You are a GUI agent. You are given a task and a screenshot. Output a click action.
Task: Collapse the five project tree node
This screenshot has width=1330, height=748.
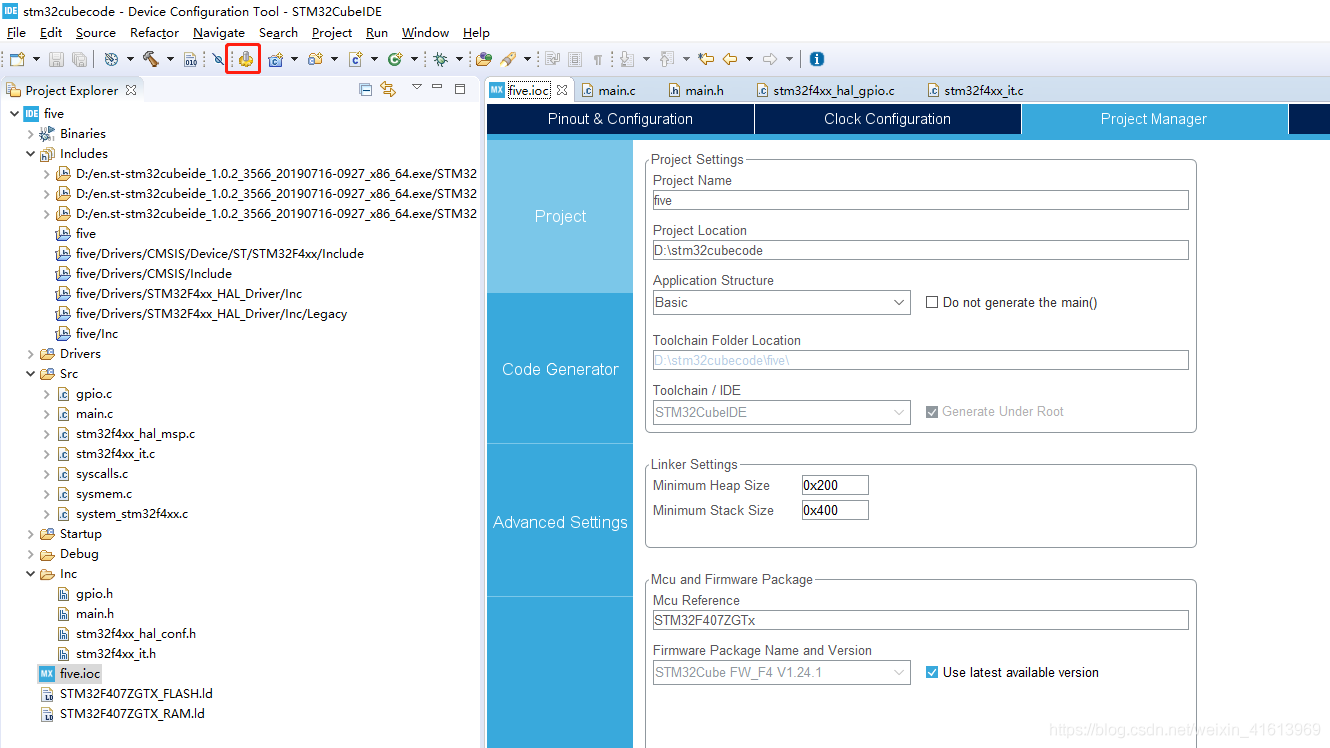(x=14, y=113)
